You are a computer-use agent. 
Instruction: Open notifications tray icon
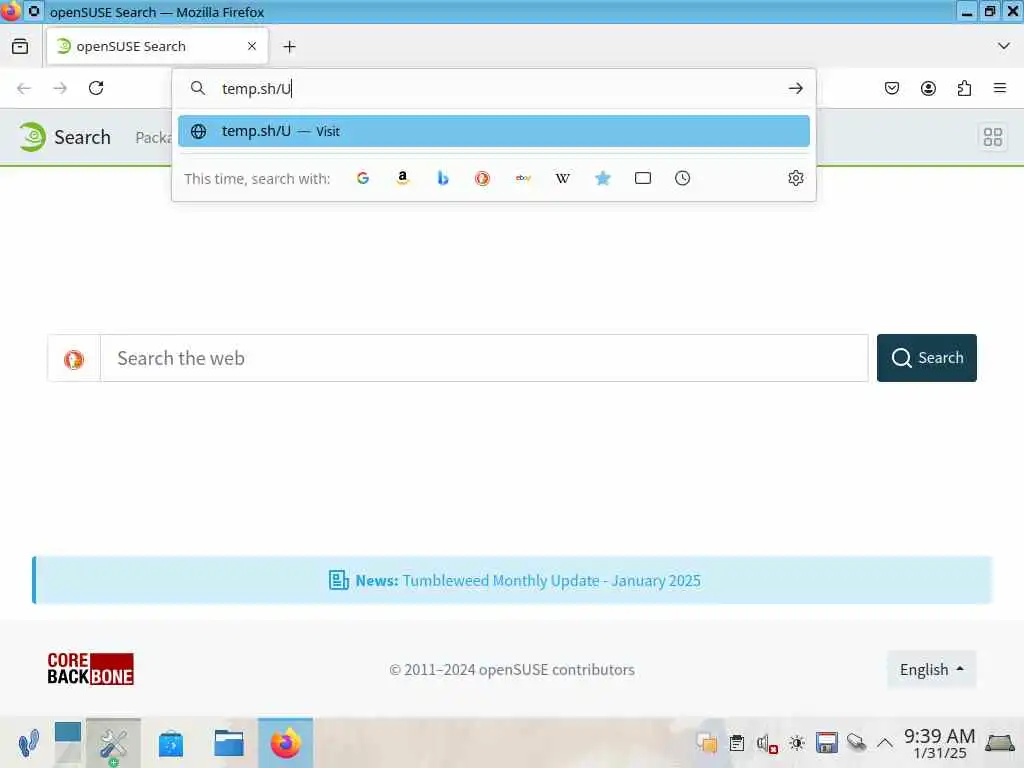[x=707, y=743]
